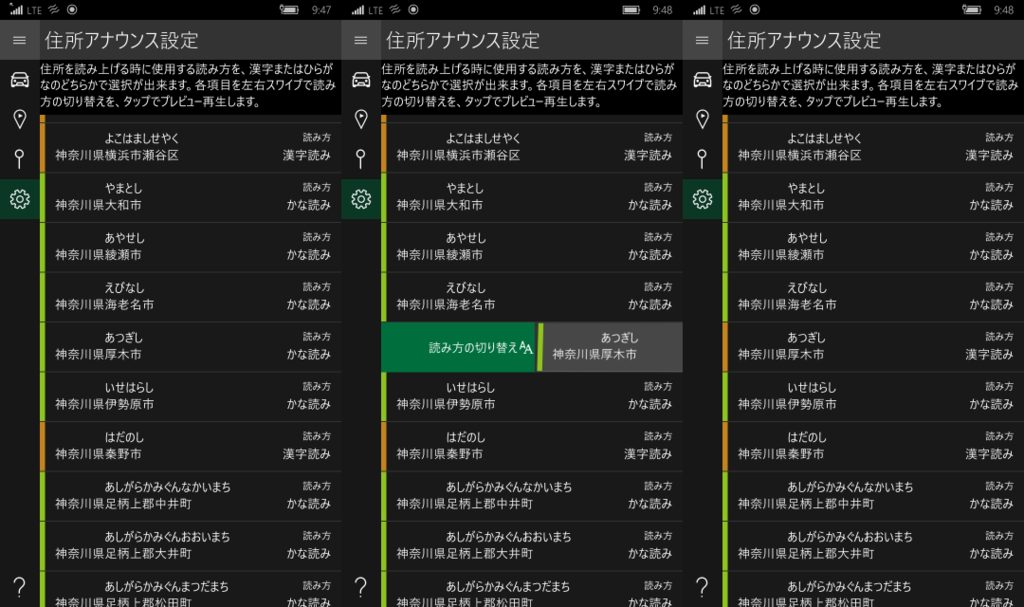The height and width of the screenshot is (607, 1024).
Task: Toggle えびなし reading in left screen
Action: point(191,297)
